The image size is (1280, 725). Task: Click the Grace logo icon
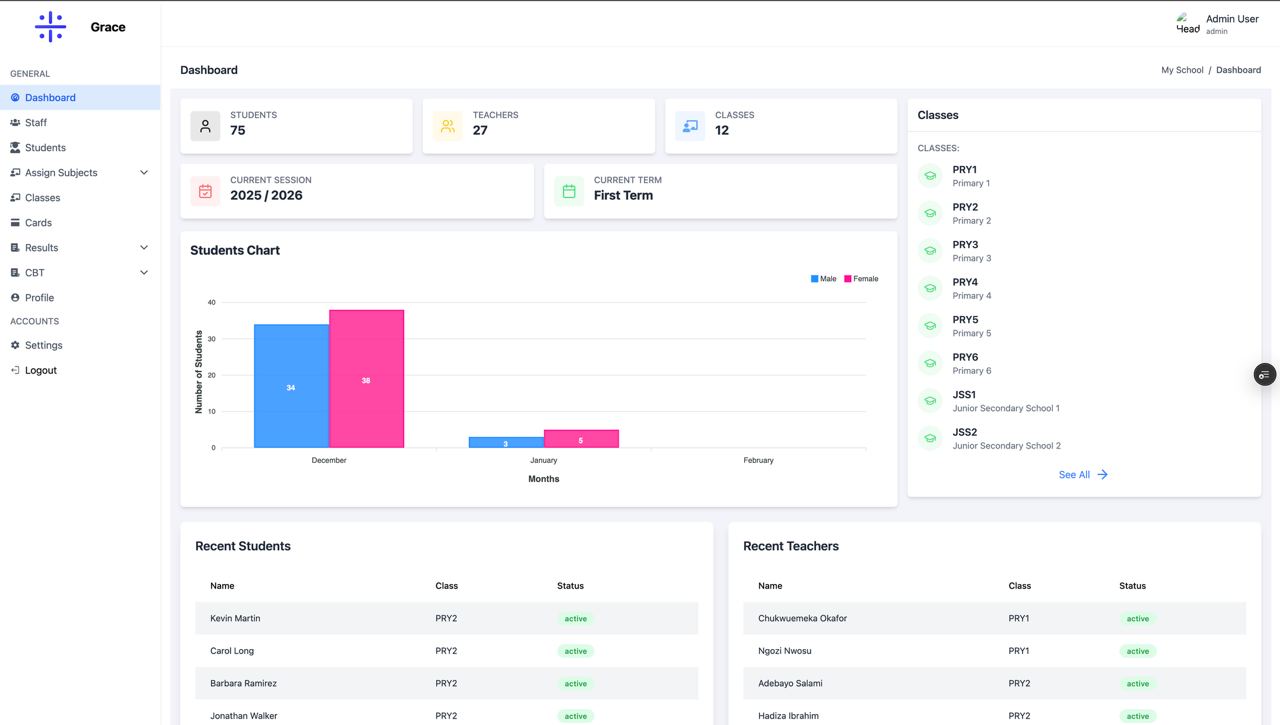(x=50, y=27)
